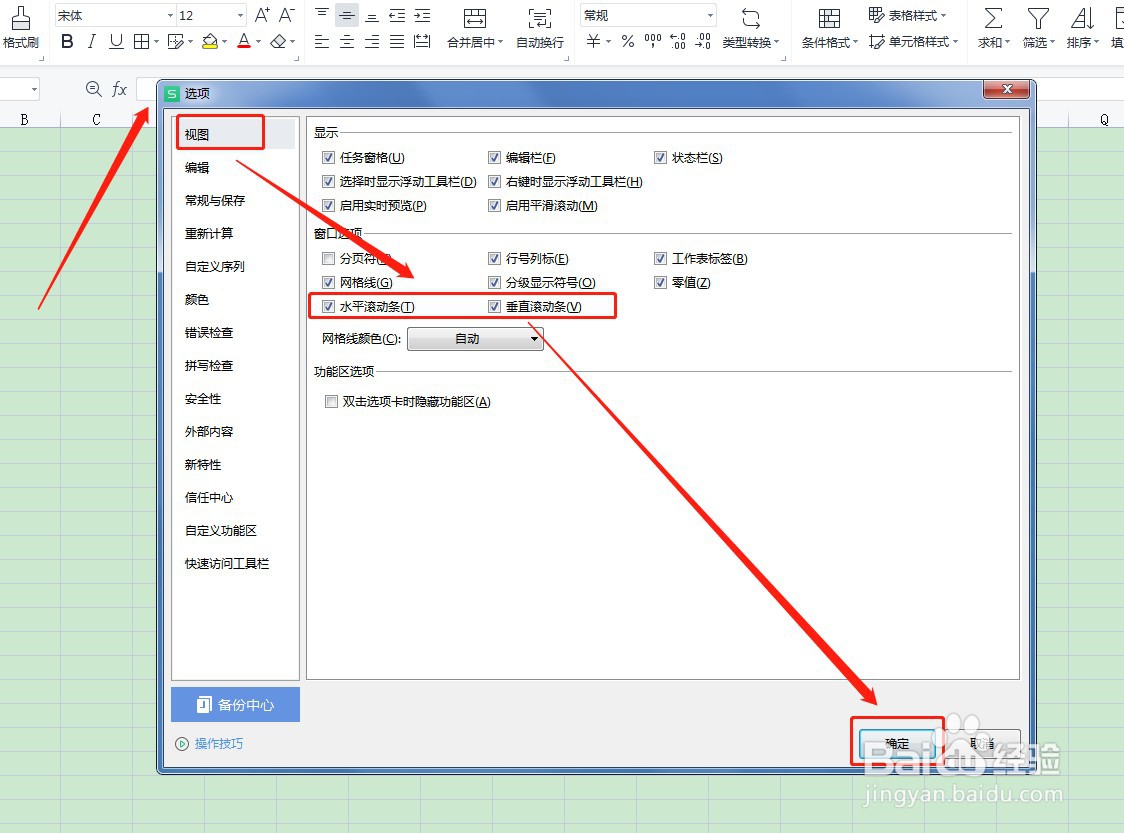Image resolution: width=1124 pixels, height=833 pixels.
Task: Click the 确定 button
Action: point(897,743)
